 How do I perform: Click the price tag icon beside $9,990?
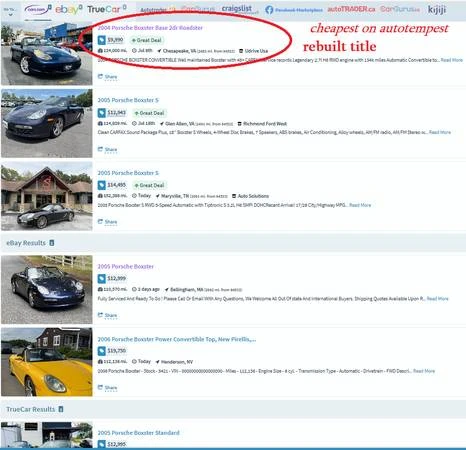[x=102, y=40]
